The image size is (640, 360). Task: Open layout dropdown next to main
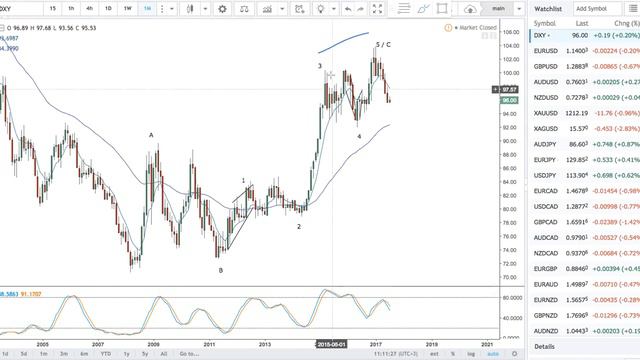point(519,9)
